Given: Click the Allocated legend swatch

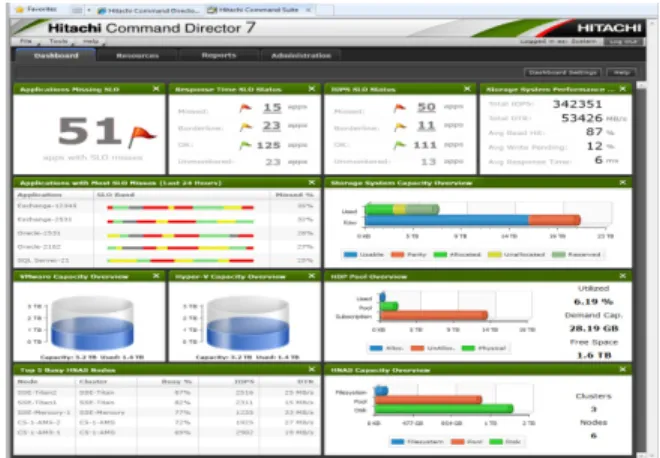Looking at the screenshot, I should tap(440, 255).
